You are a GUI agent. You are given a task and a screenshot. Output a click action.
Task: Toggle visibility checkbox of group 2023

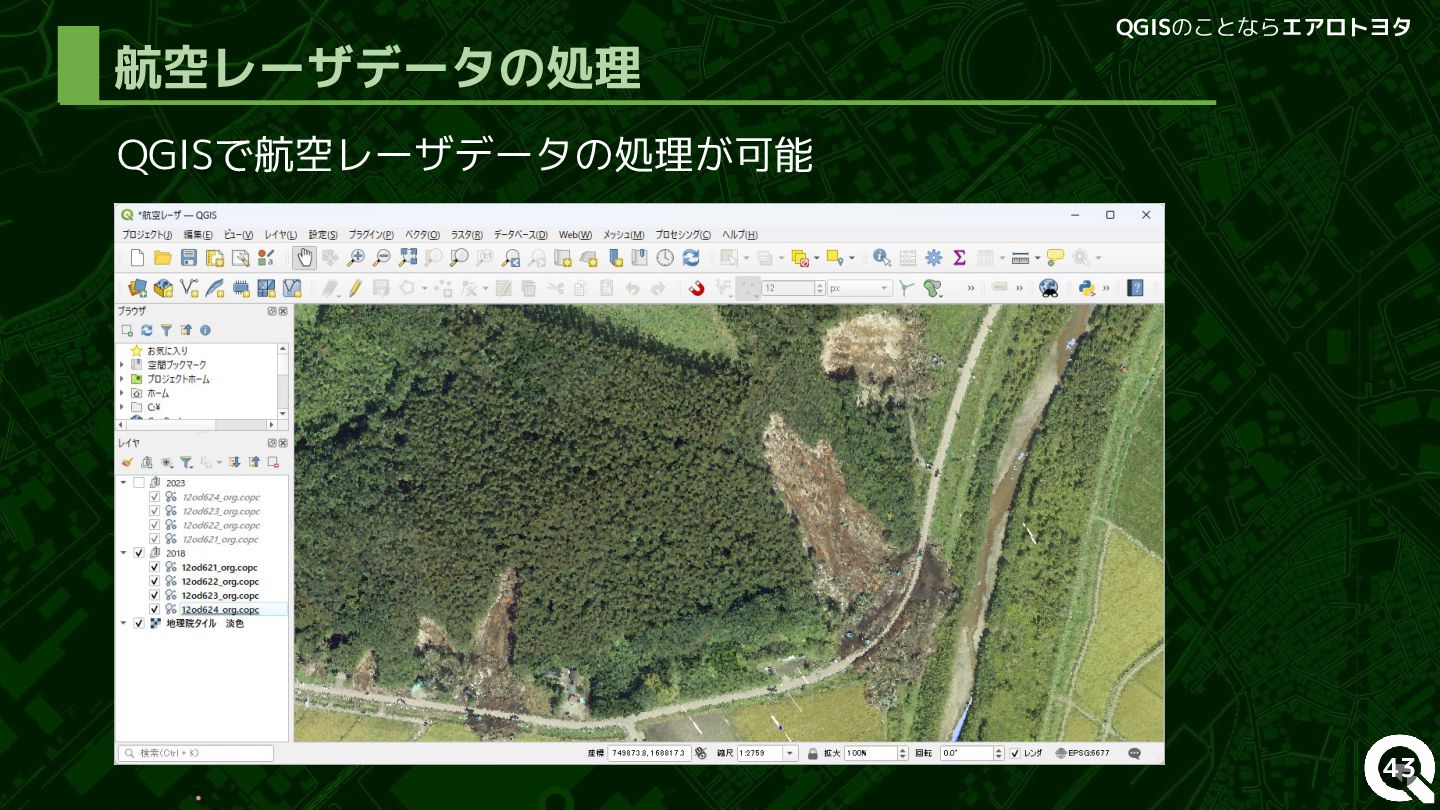[139, 483]
